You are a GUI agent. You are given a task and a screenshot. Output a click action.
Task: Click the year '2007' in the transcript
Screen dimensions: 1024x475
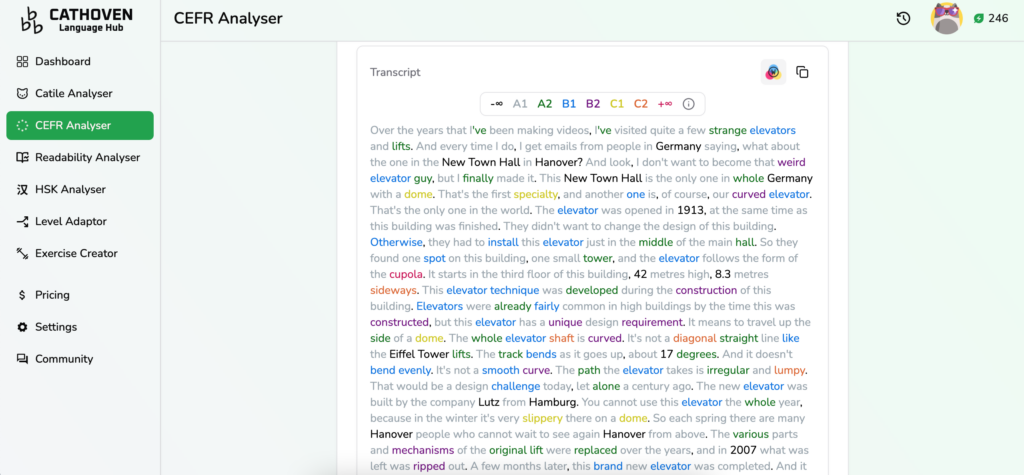point(744,450)
